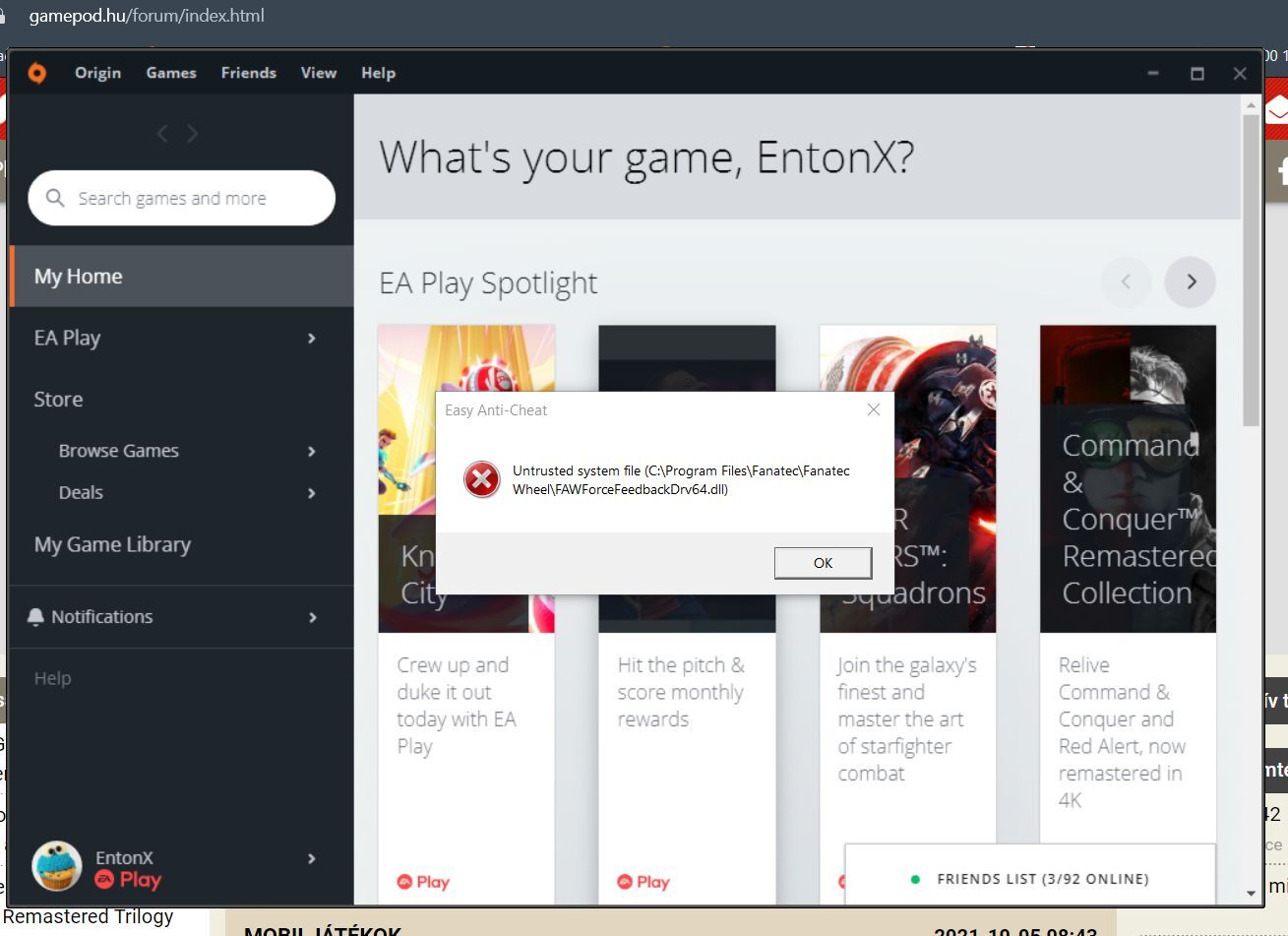Open the Store section in the sidebar
This screenshot has height=936, width=1288.
point(58,400)
